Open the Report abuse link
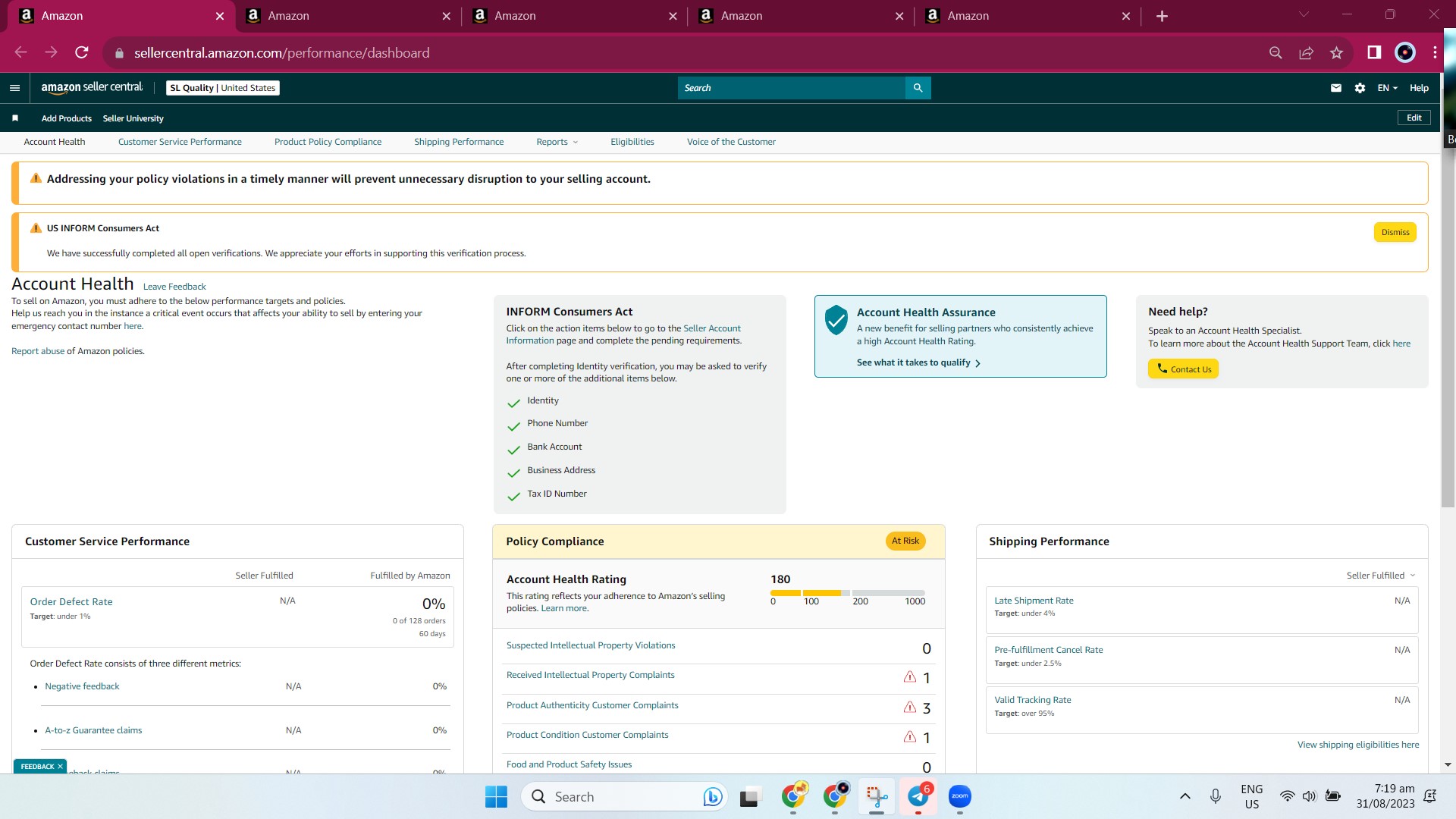 click(38, 351)
